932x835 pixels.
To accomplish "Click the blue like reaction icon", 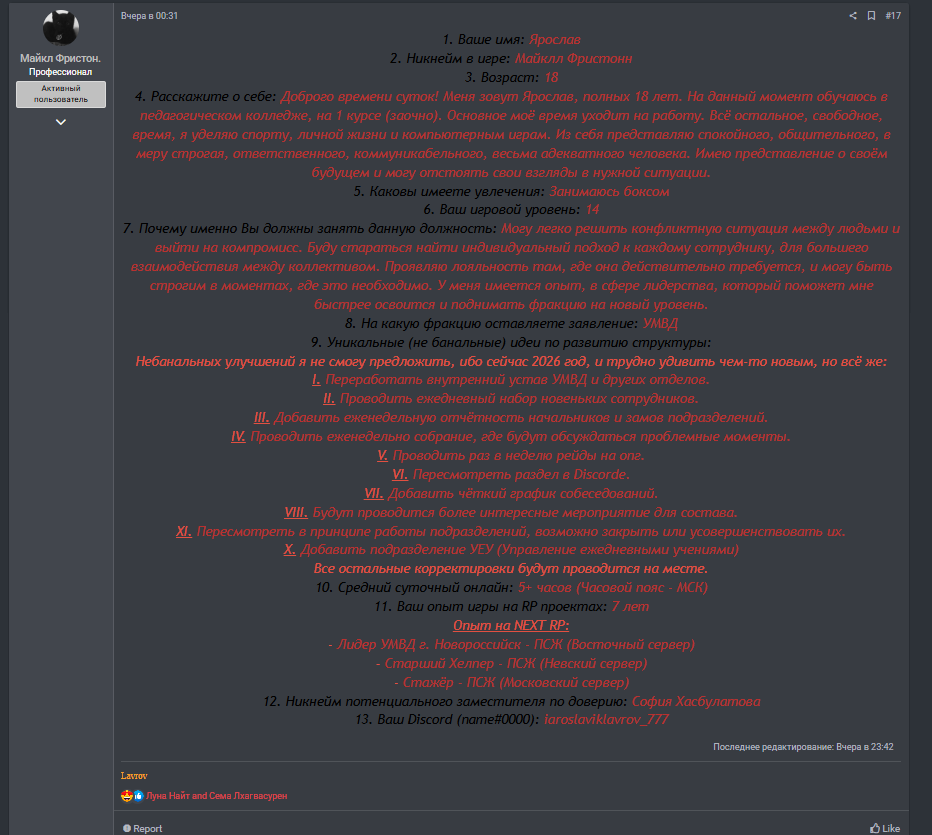I will pos(138,796).
